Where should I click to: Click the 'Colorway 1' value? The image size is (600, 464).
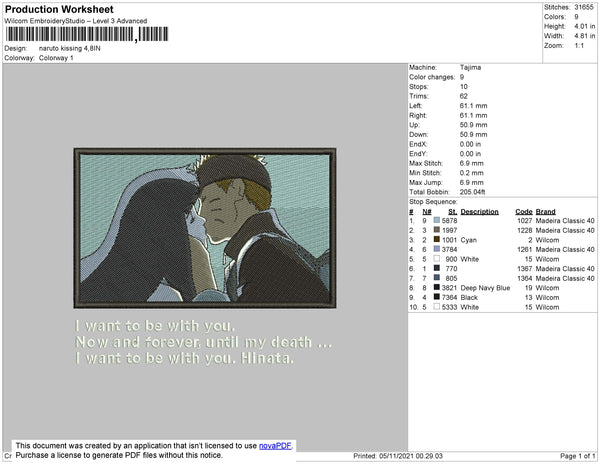click(x=56, y=58)
